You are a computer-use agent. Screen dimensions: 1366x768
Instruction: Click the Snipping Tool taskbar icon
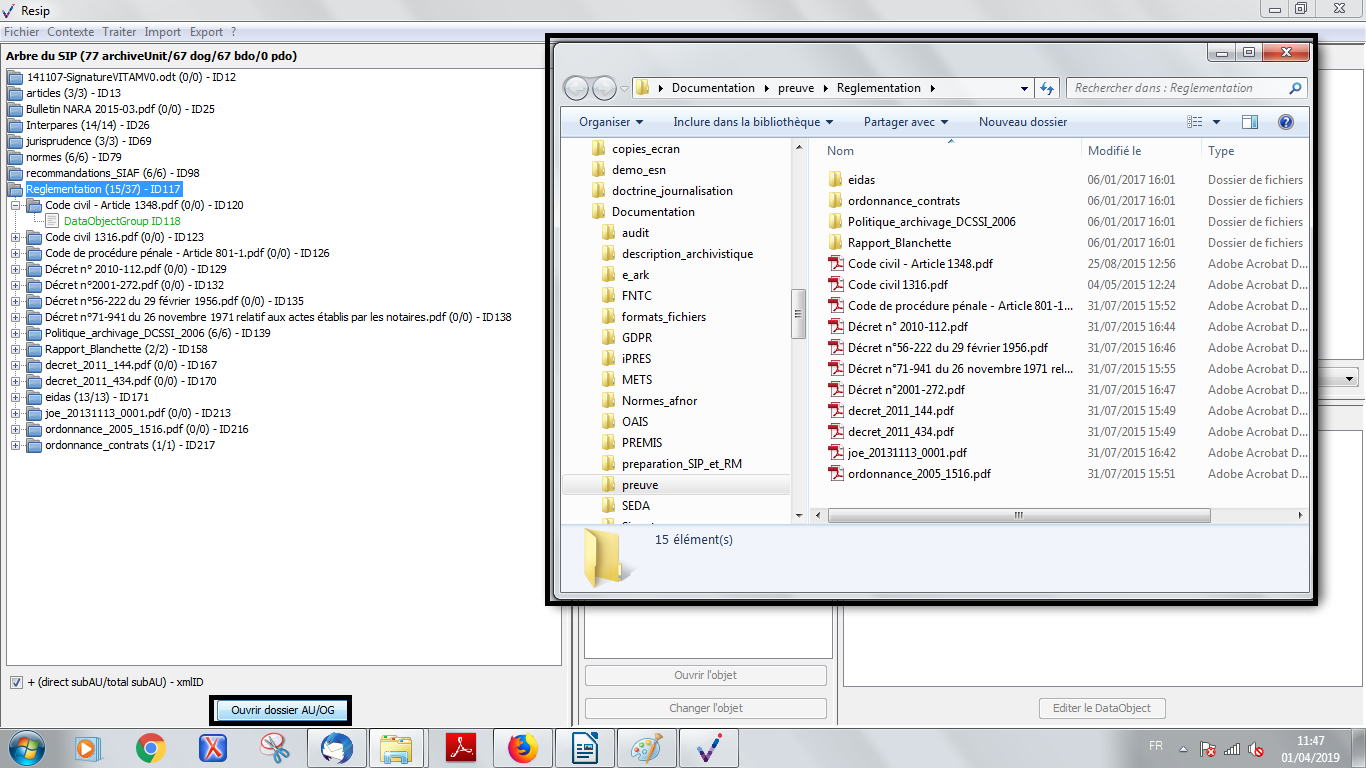coord(273,747)
